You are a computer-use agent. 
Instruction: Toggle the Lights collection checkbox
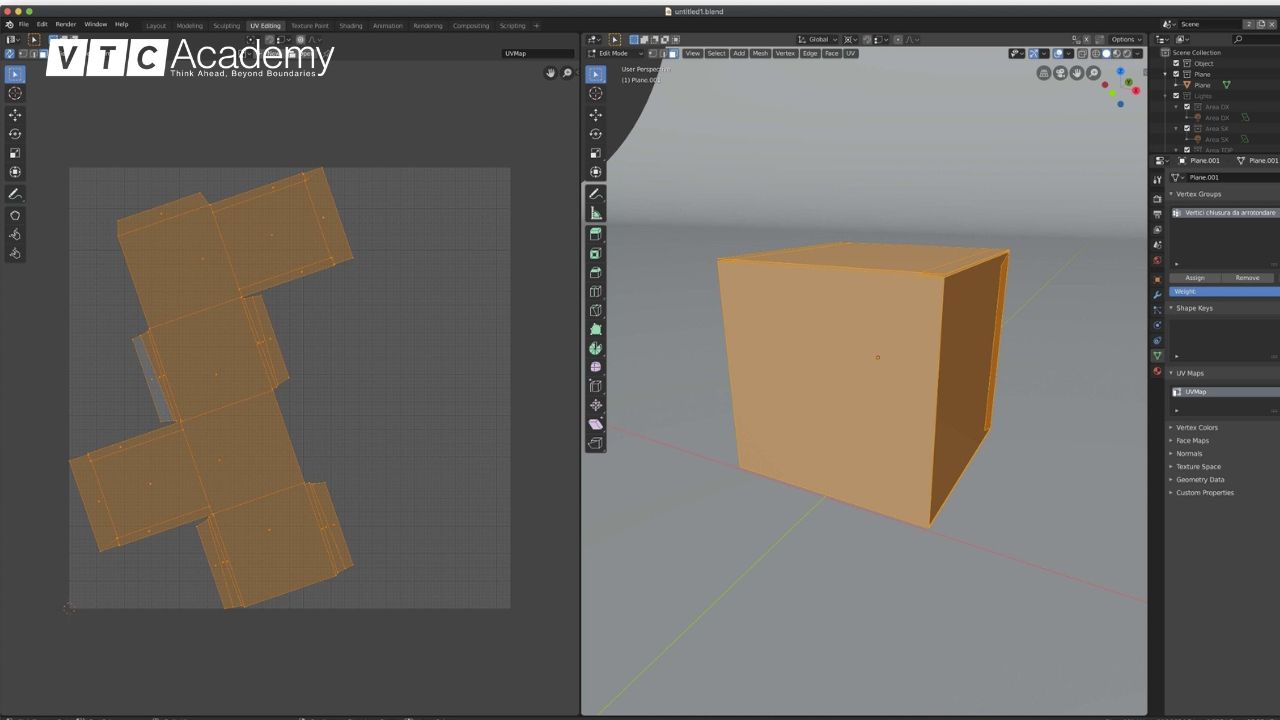tap(1176, 96)
